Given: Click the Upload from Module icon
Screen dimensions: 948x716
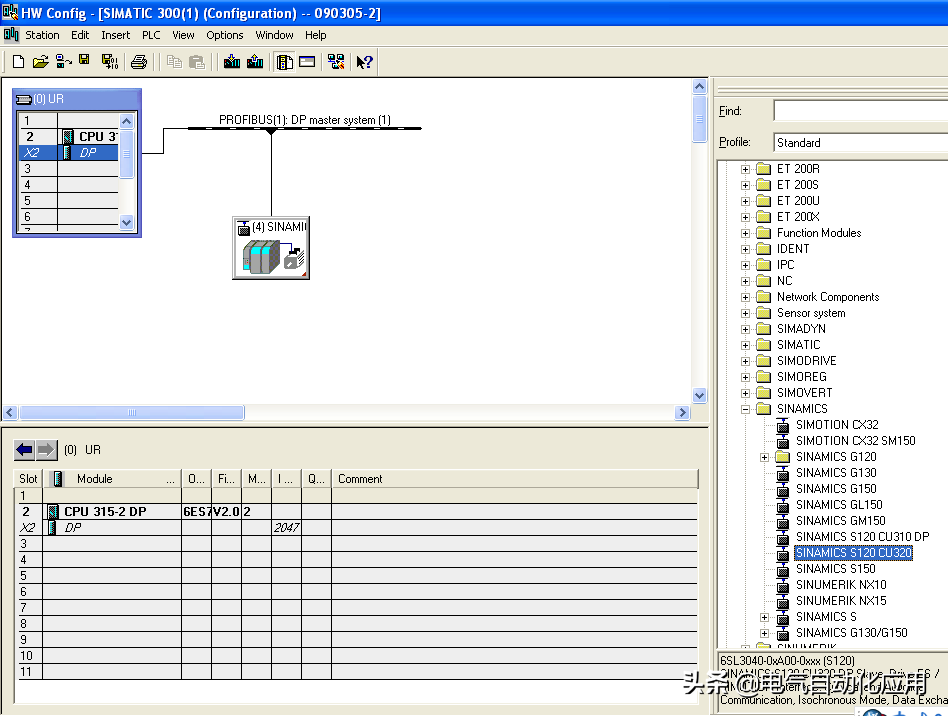Looking at the screenshot, I should click(255, 62).
